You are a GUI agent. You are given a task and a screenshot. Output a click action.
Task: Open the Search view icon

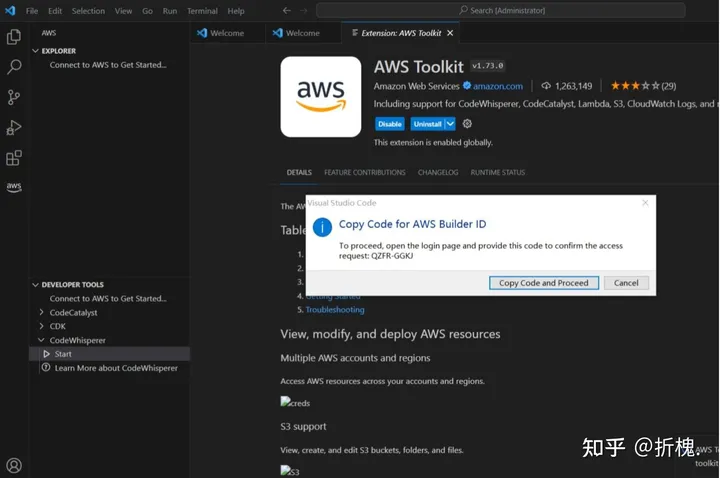click(x=14, y=67)
